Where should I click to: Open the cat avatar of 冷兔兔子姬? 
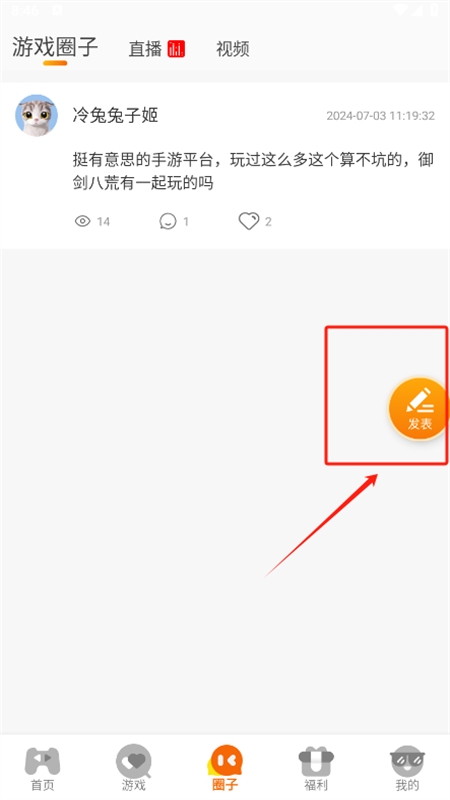(x=36, y=115)
